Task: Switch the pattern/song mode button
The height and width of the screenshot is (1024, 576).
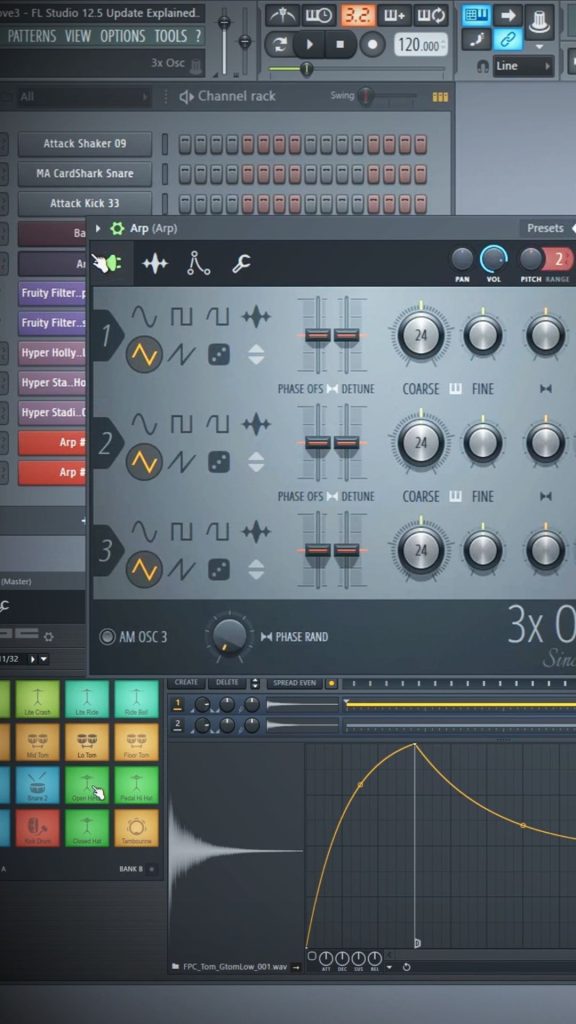Action: (280, 45)
